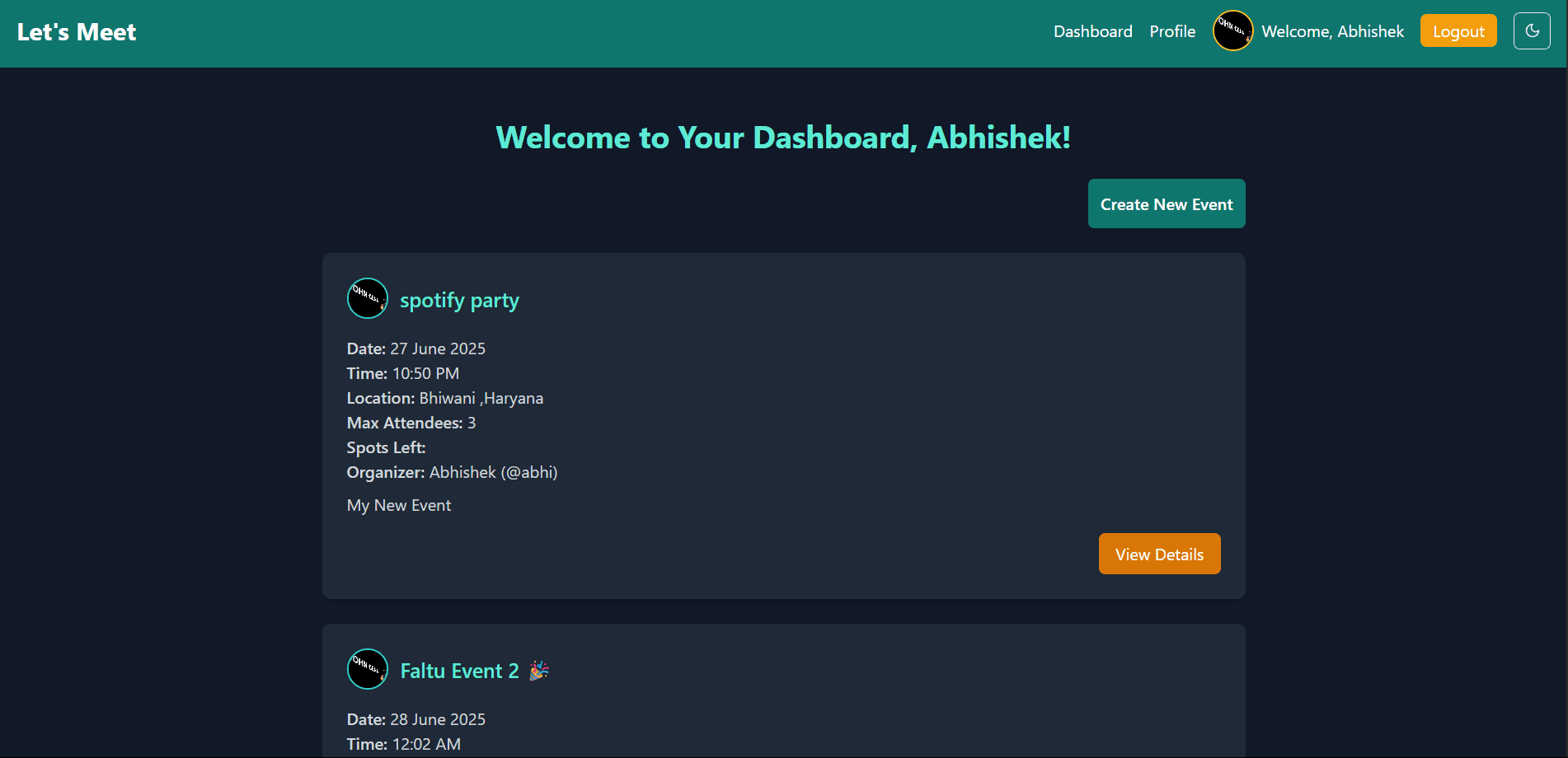
Task: Click the organizer name Abhishek (@abhi)
Action: click(493, 472)
